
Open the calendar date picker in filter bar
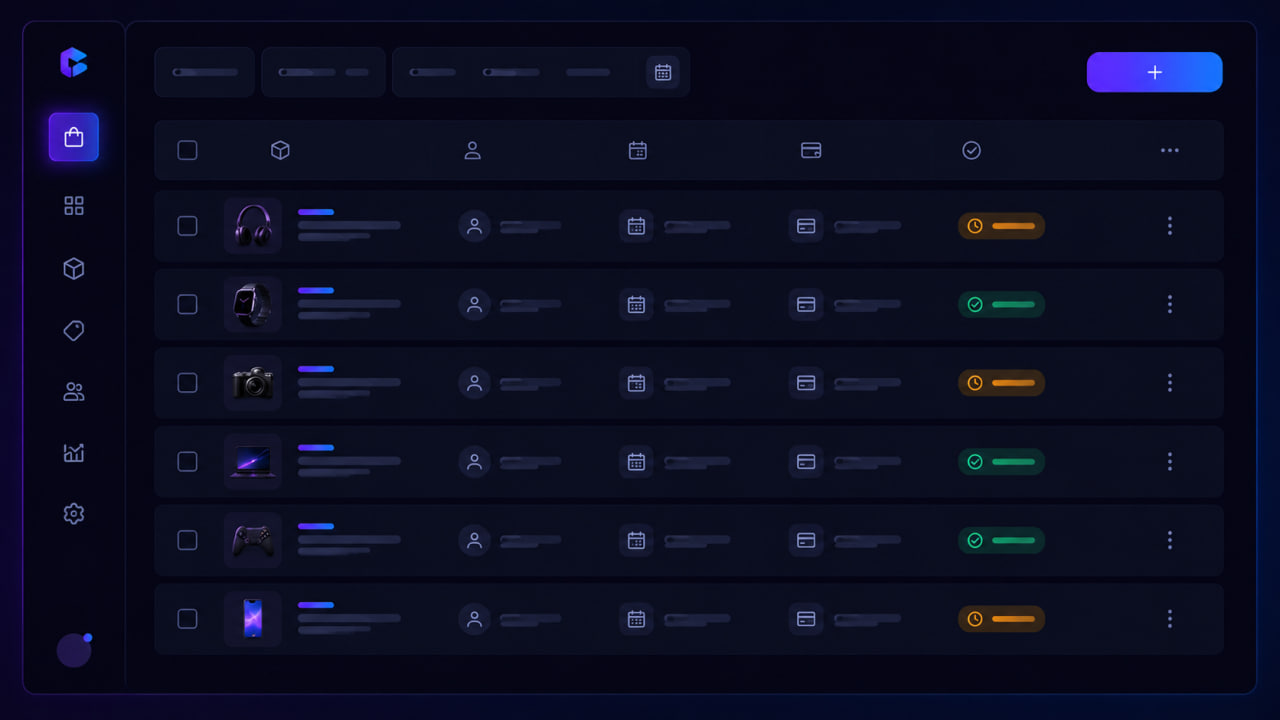pos(663,72)
